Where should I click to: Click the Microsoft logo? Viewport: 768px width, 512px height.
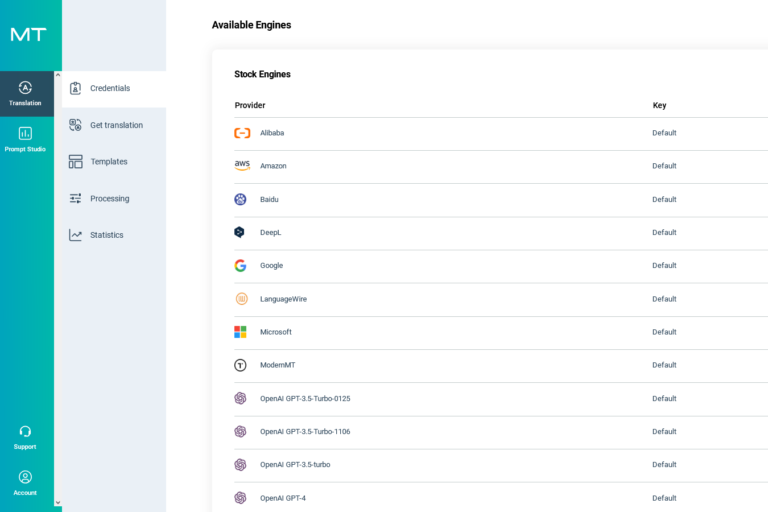pos(240,332)
